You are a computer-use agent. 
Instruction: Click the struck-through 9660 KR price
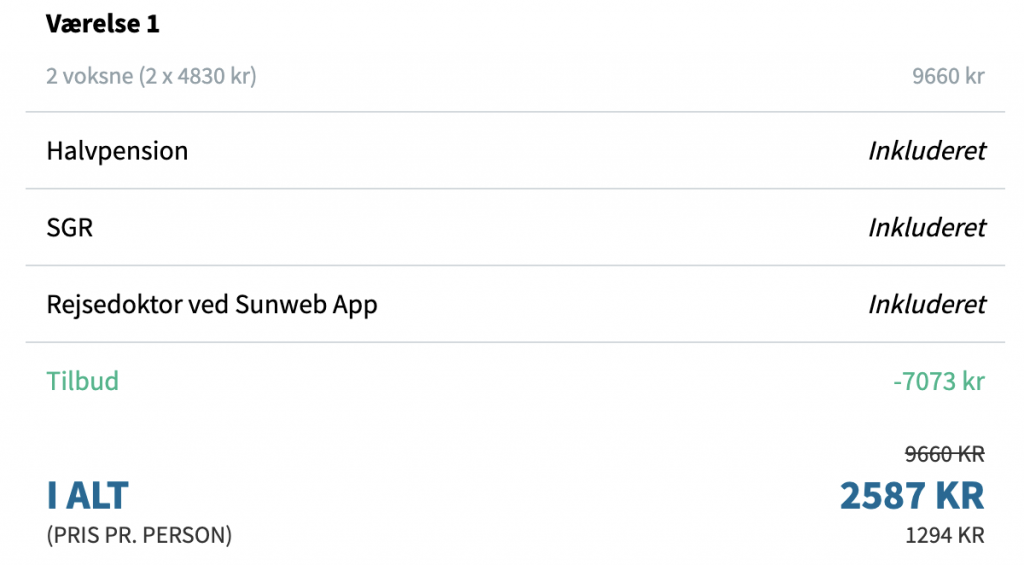coord(944,454)
